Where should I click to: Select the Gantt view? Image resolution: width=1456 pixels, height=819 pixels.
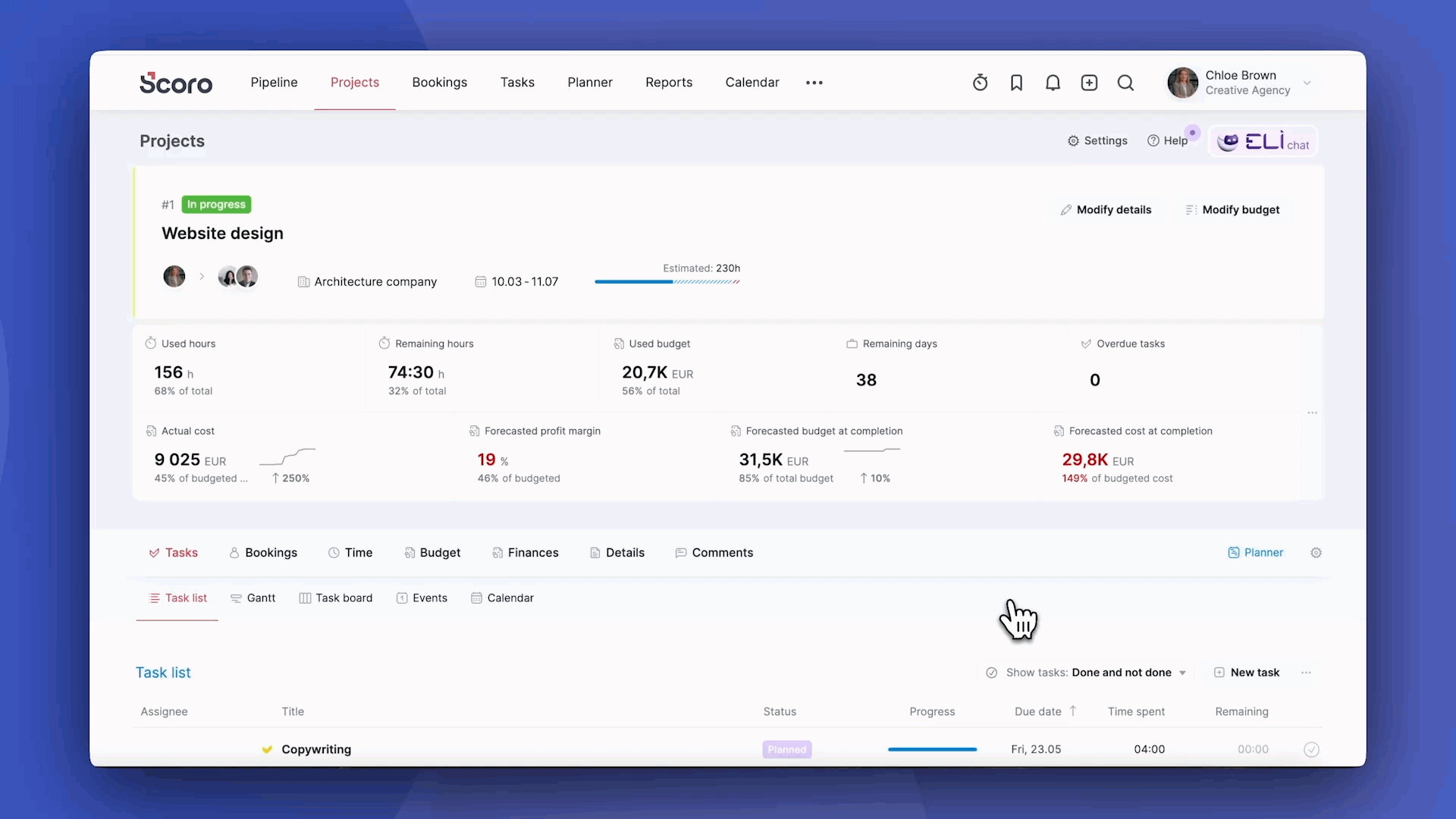coord(253,598)
